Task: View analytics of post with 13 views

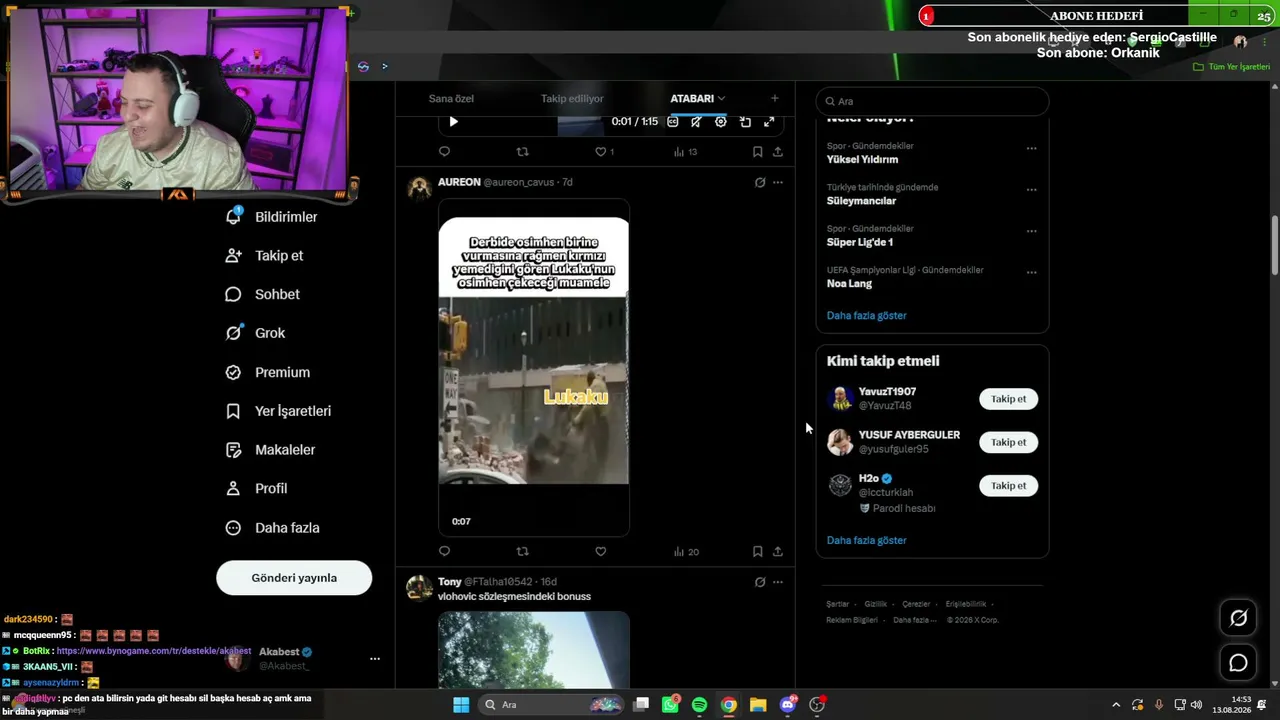Action: pyautogui.click(x=685, y=152)
